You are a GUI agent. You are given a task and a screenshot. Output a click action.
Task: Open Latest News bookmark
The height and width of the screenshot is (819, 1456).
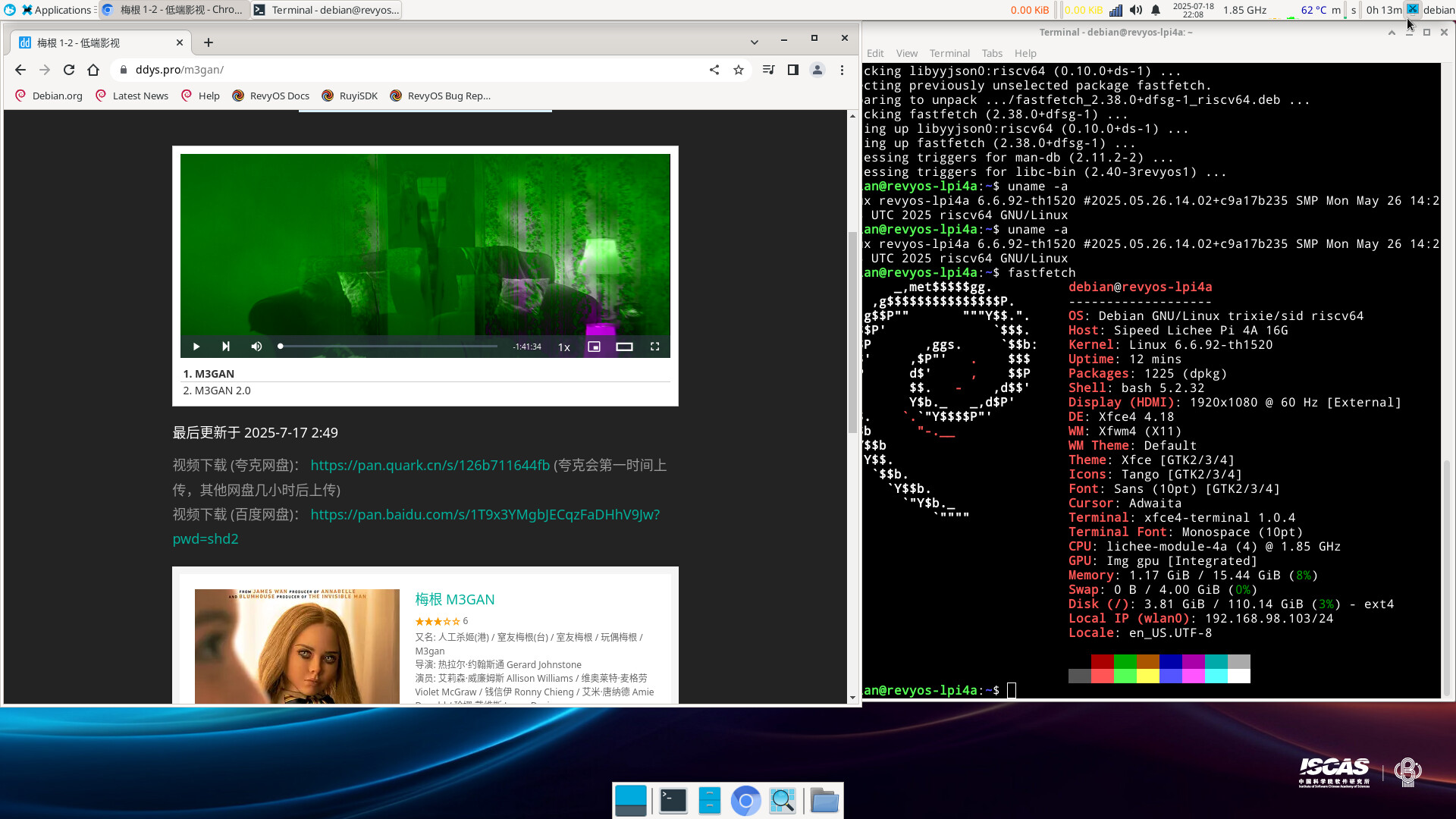(x=132, y=96)
